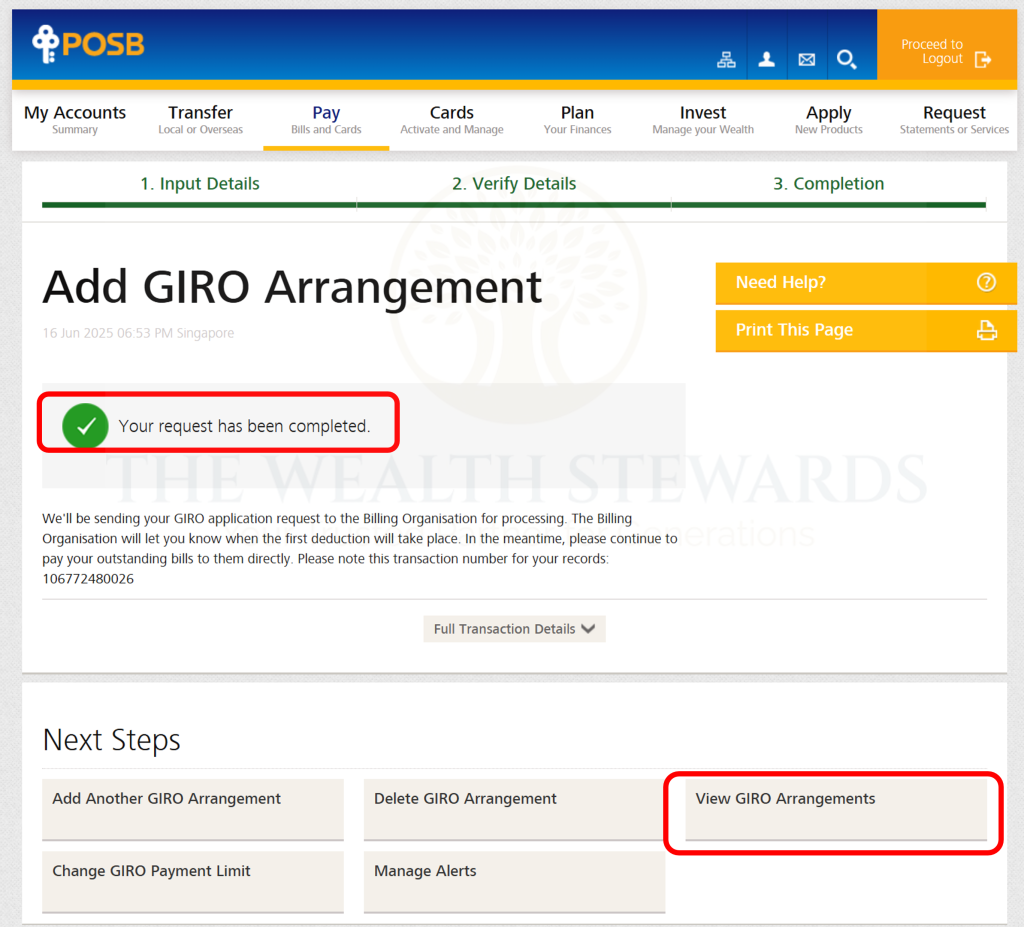Click the search magnifier icon

[x=846, y=60]
